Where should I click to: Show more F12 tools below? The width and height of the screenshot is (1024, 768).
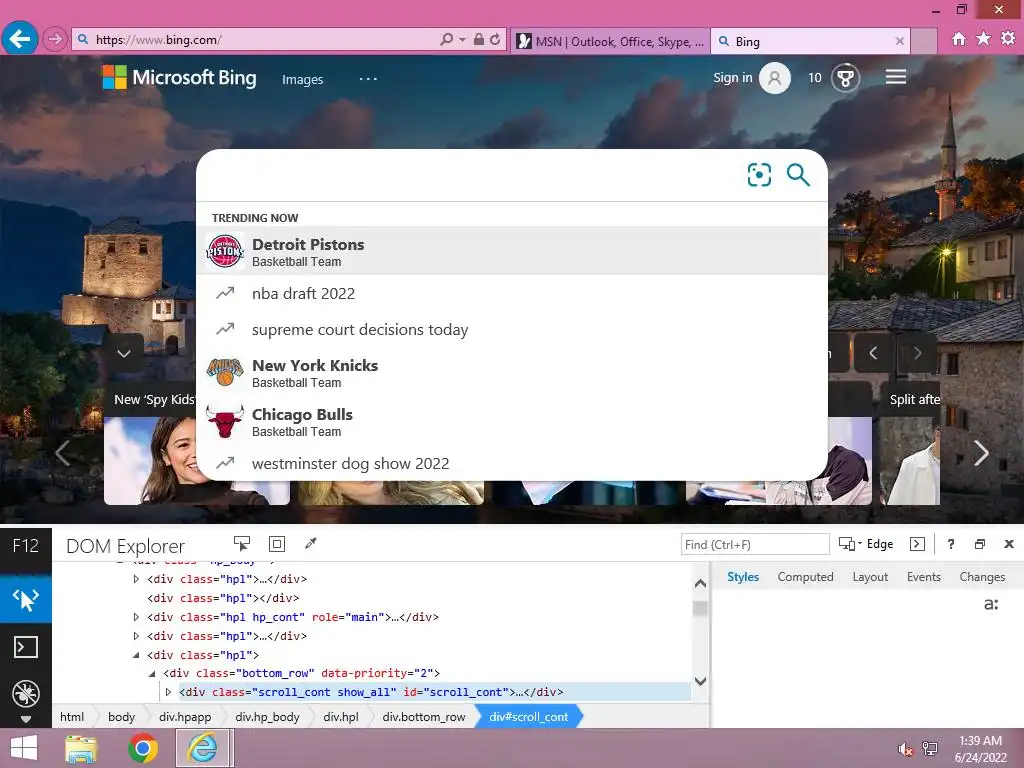[x=26, y=720]
